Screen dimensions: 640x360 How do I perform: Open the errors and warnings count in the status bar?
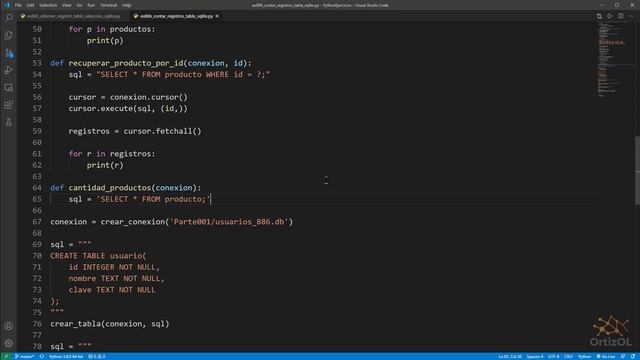tap(97, 356)
